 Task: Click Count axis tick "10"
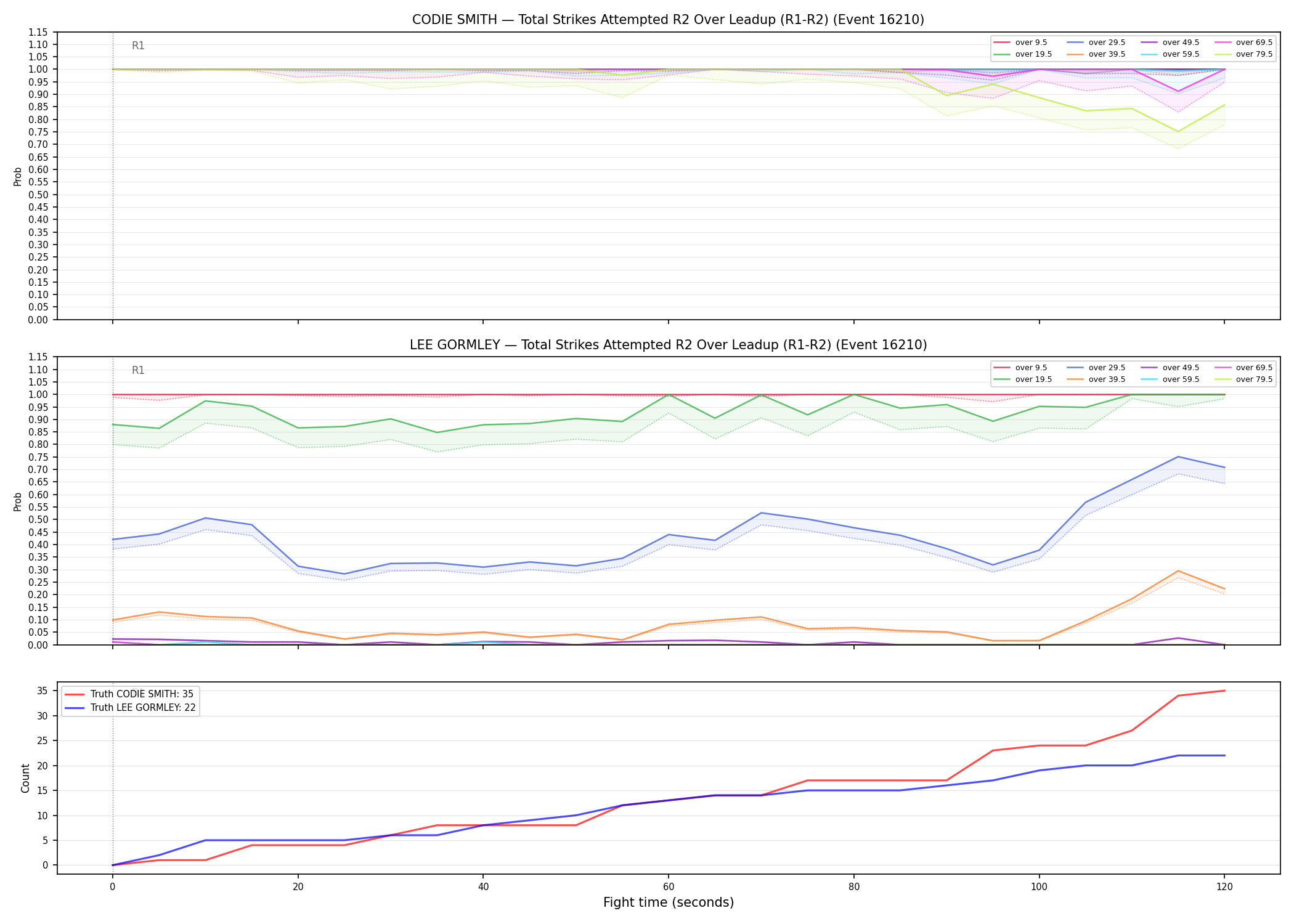click(43, 816)
